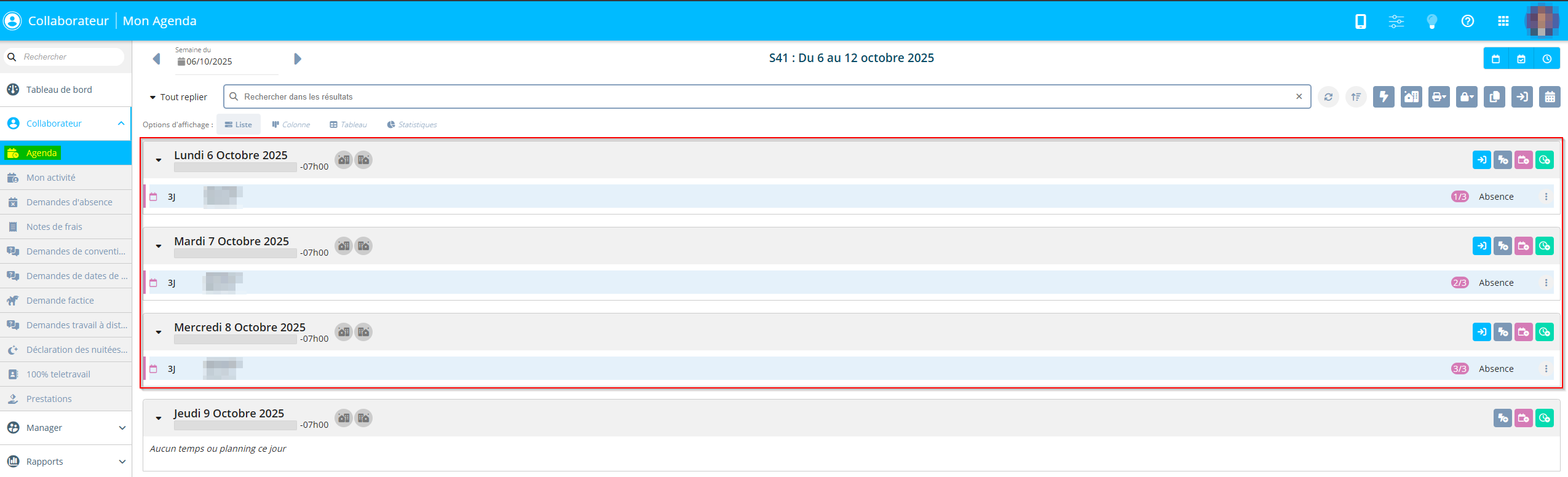Screen dimensions: 1568x477
Task: Open the apps grid icon in header
Action: 1503,22
